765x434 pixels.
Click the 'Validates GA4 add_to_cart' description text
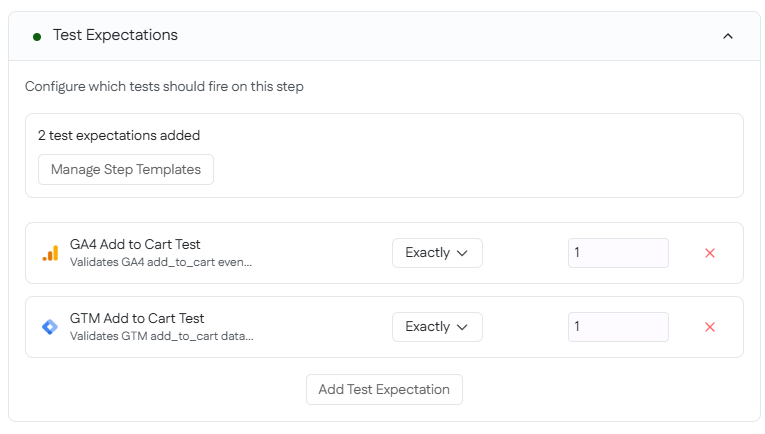tap(161, 262)
